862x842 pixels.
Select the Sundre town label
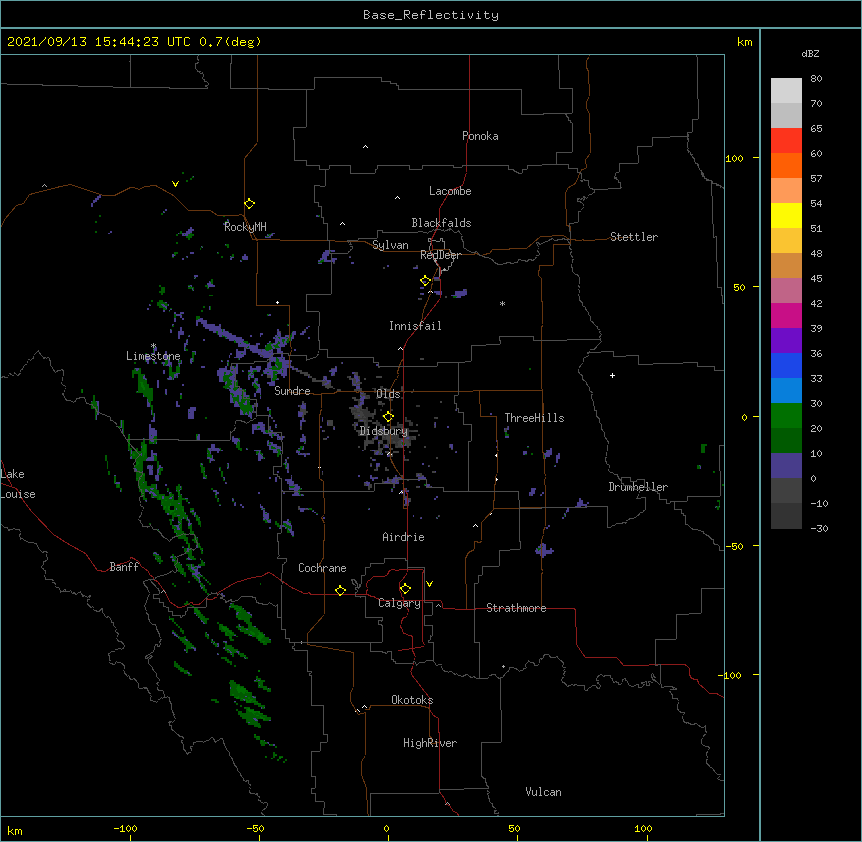[x=292, y=391]
